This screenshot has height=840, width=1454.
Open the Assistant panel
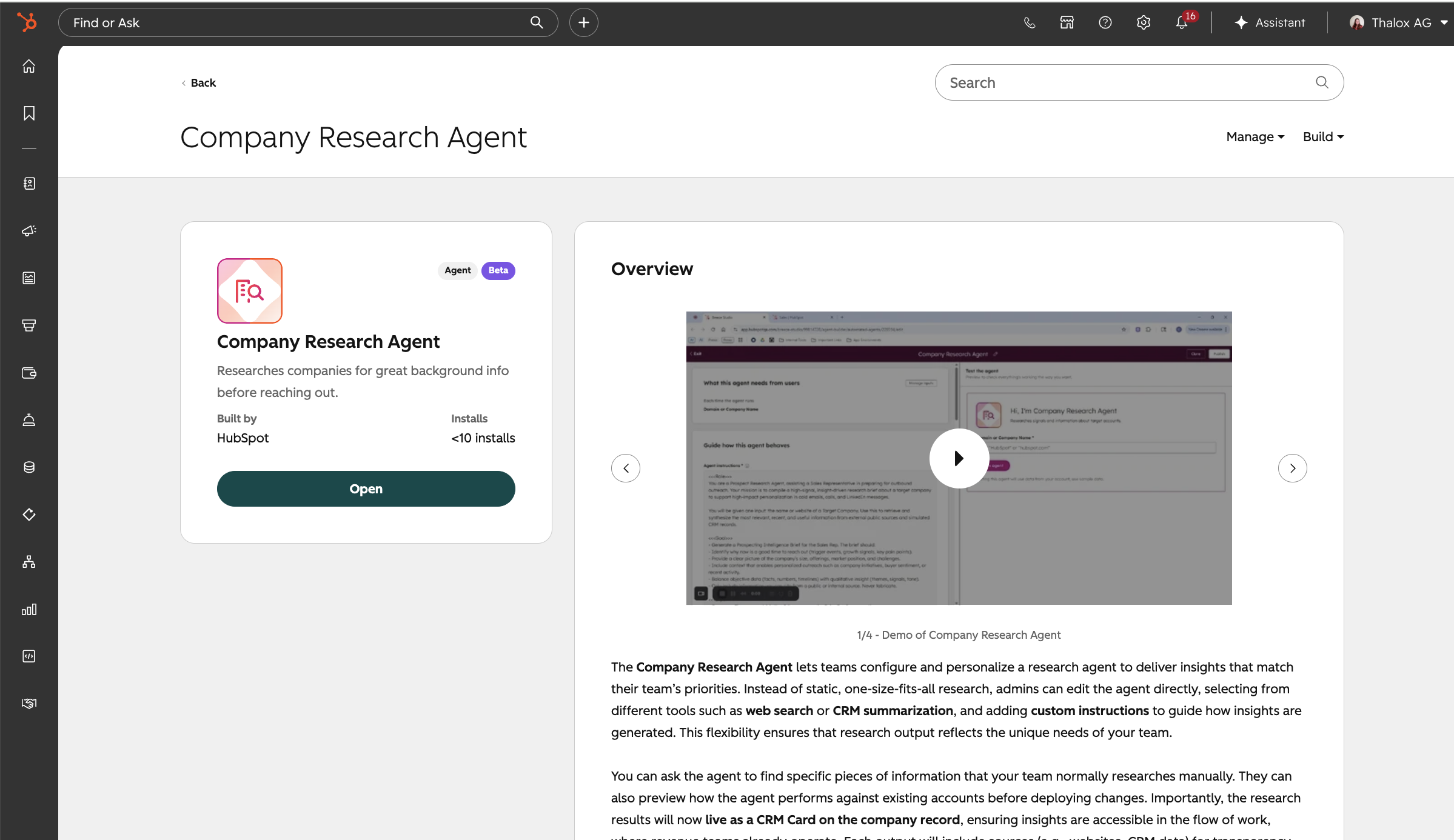(x=1270, y=22)
